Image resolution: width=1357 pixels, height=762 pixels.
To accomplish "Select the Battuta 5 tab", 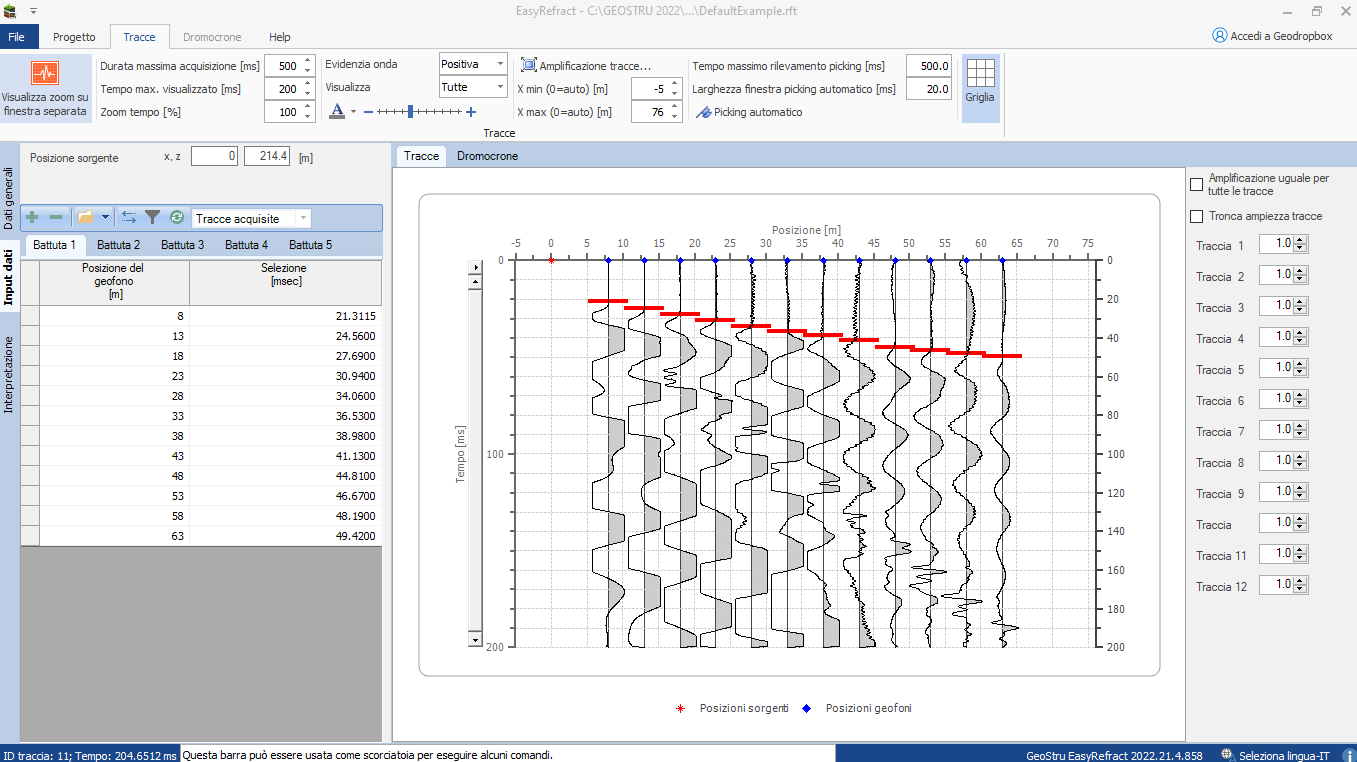I will [x=310, y=244].
